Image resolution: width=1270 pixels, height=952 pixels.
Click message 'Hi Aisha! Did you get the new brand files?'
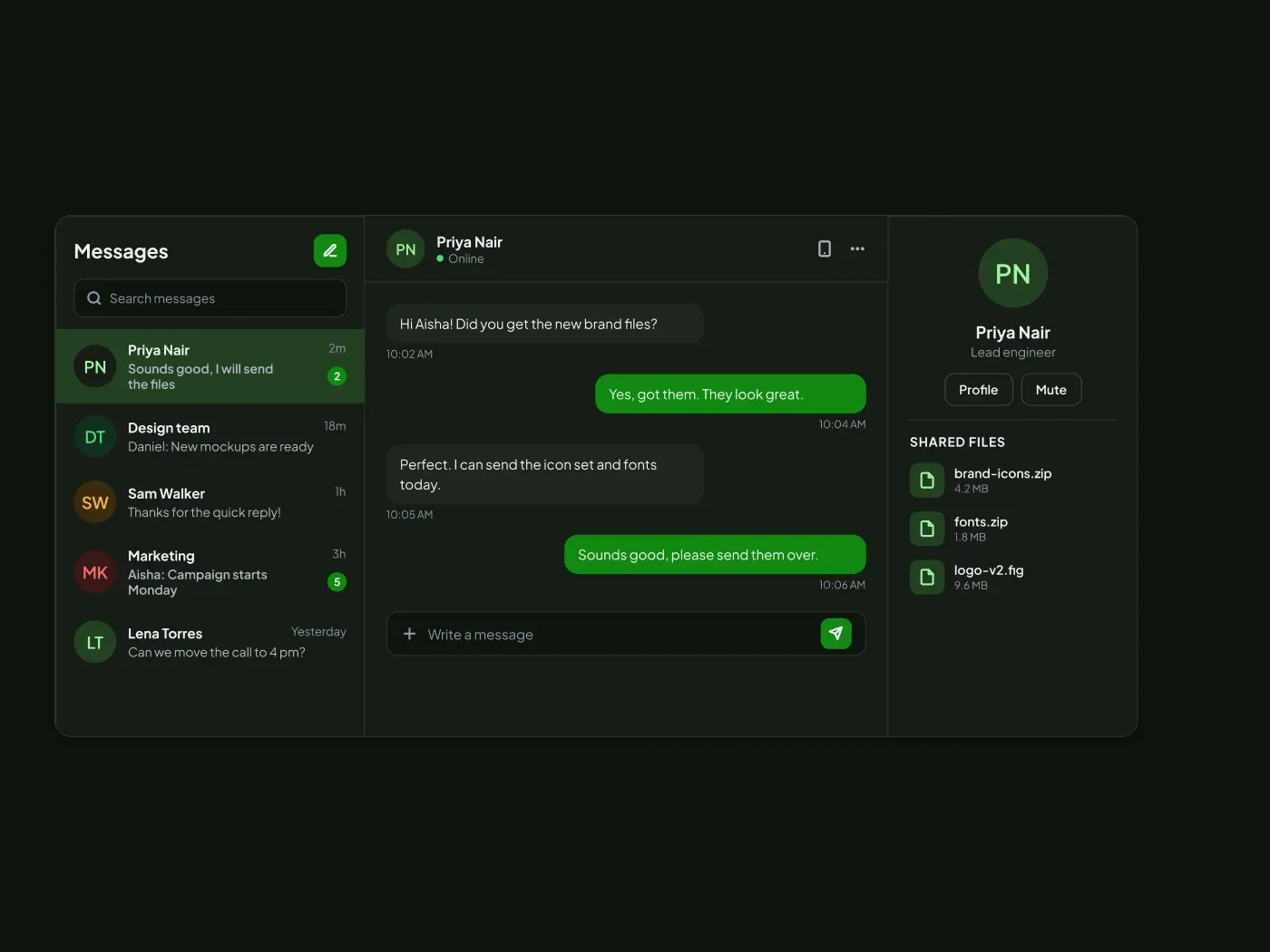point(545,324)
